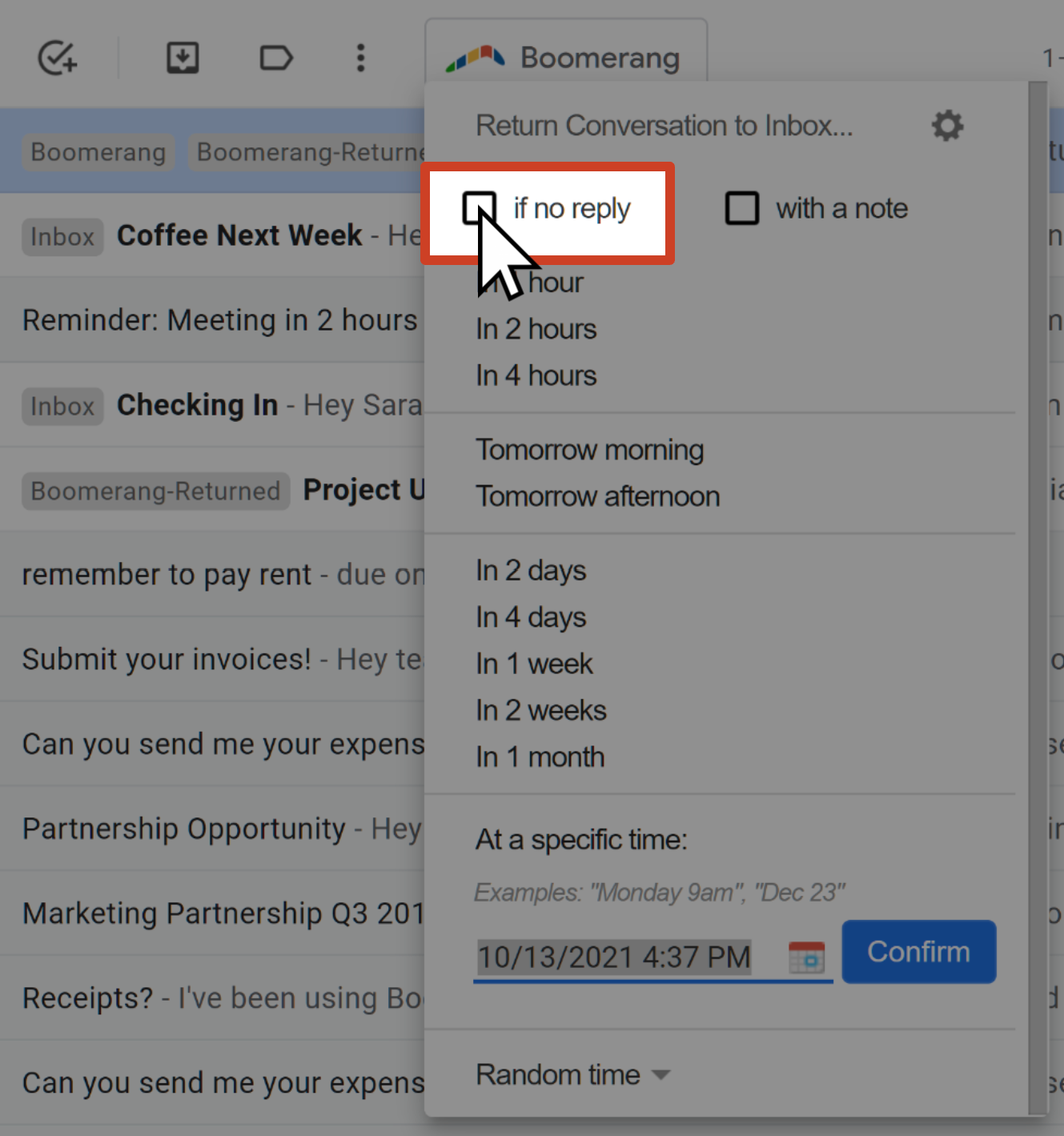Expand the Random time dropdown

tap(572, 1074)
